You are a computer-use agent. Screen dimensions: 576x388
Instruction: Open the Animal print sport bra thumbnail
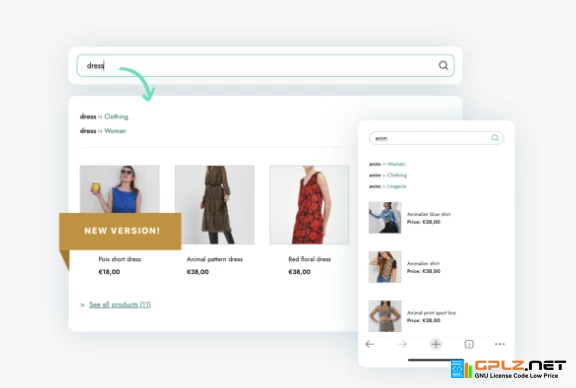(x=385, y=316)
